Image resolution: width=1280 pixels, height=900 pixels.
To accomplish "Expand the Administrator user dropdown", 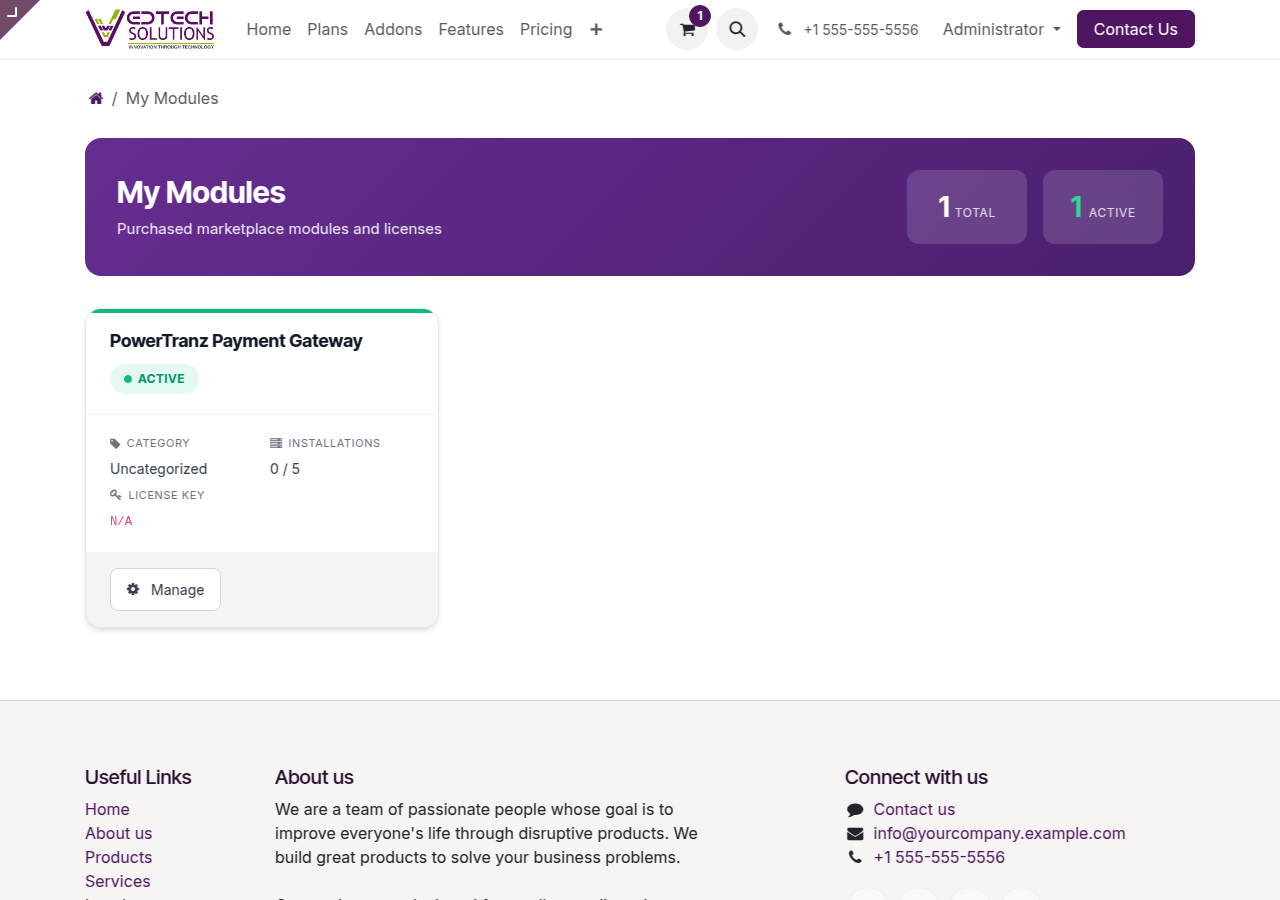I will pyautogui.click(x=1001, y=30).
